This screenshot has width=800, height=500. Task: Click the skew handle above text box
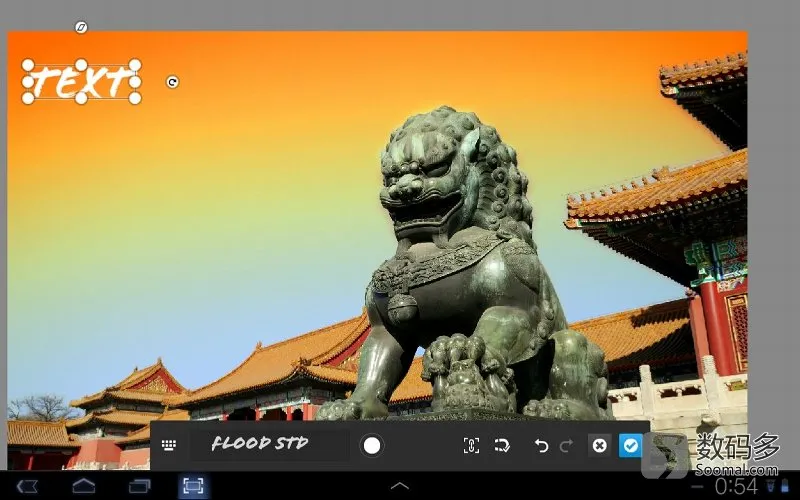pyautogui.click(x=81, y=27)
